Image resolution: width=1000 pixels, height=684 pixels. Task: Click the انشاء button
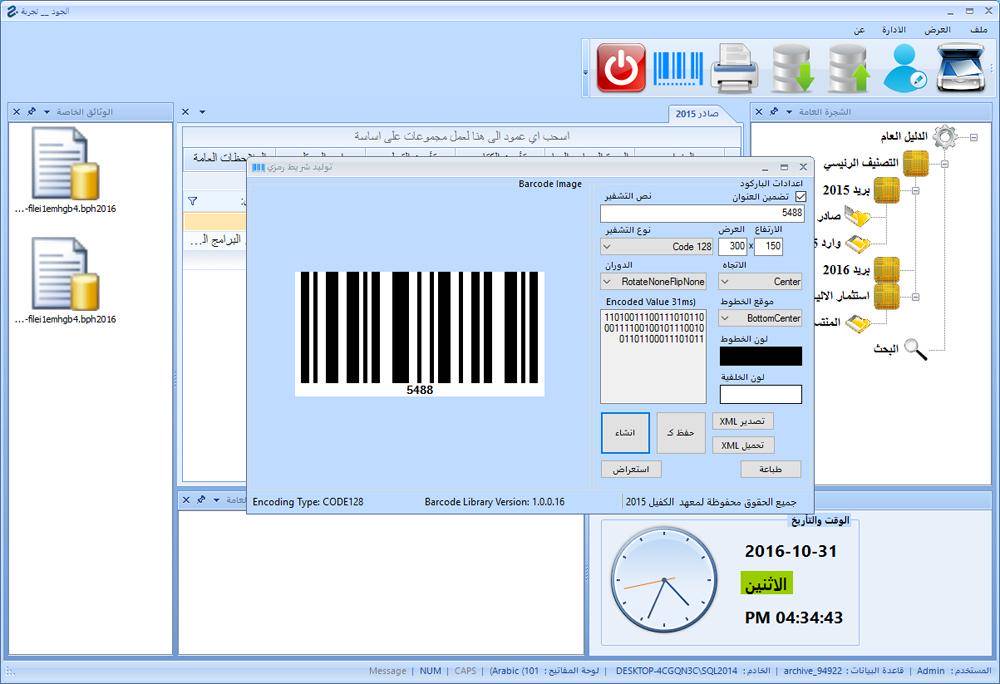[x=625, y=433]
